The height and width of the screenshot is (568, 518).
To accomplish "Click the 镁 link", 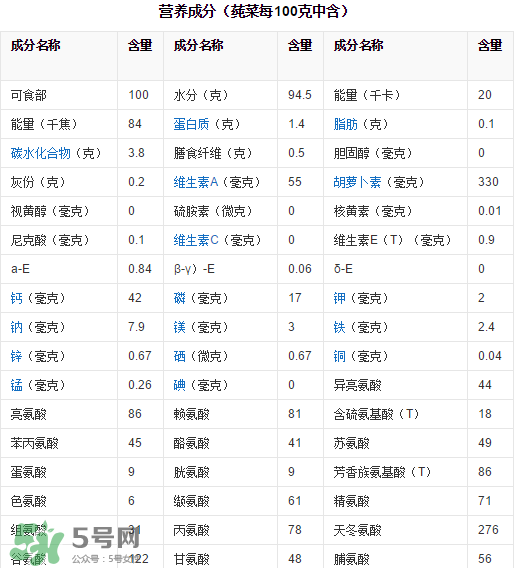I will pyautogui.click(x=179, y=327).
